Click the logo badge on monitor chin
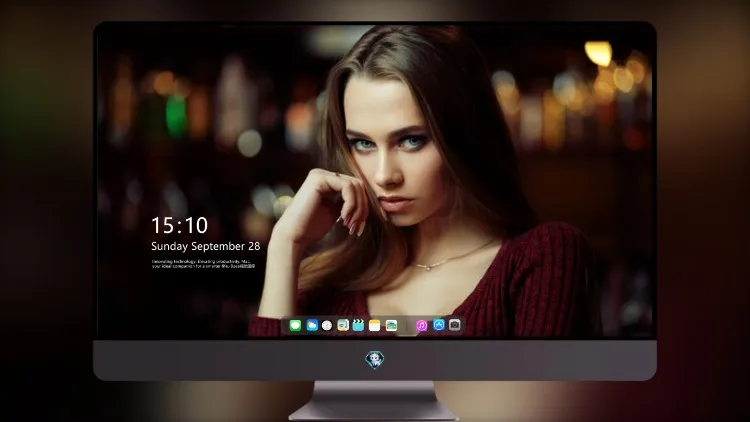The height and width of the screenshot is (422, 750). pos(375,360)
